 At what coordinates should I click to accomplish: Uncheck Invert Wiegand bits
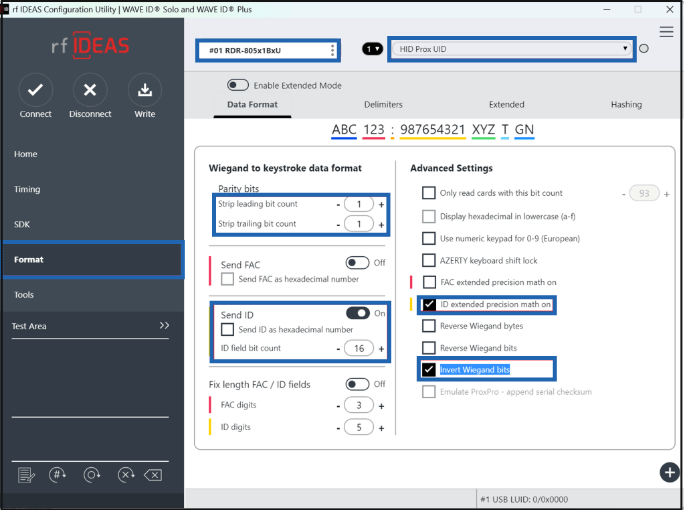pyautogui.click(x=429, y=370)
